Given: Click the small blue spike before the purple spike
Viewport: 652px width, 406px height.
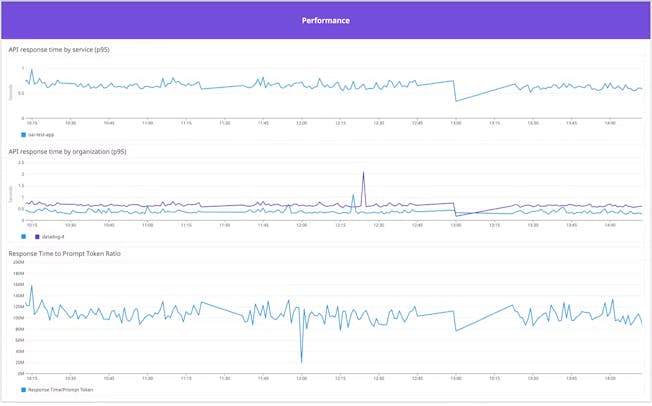Looking at the screenshot, I should pyautogui.click(x=353, y=196).
